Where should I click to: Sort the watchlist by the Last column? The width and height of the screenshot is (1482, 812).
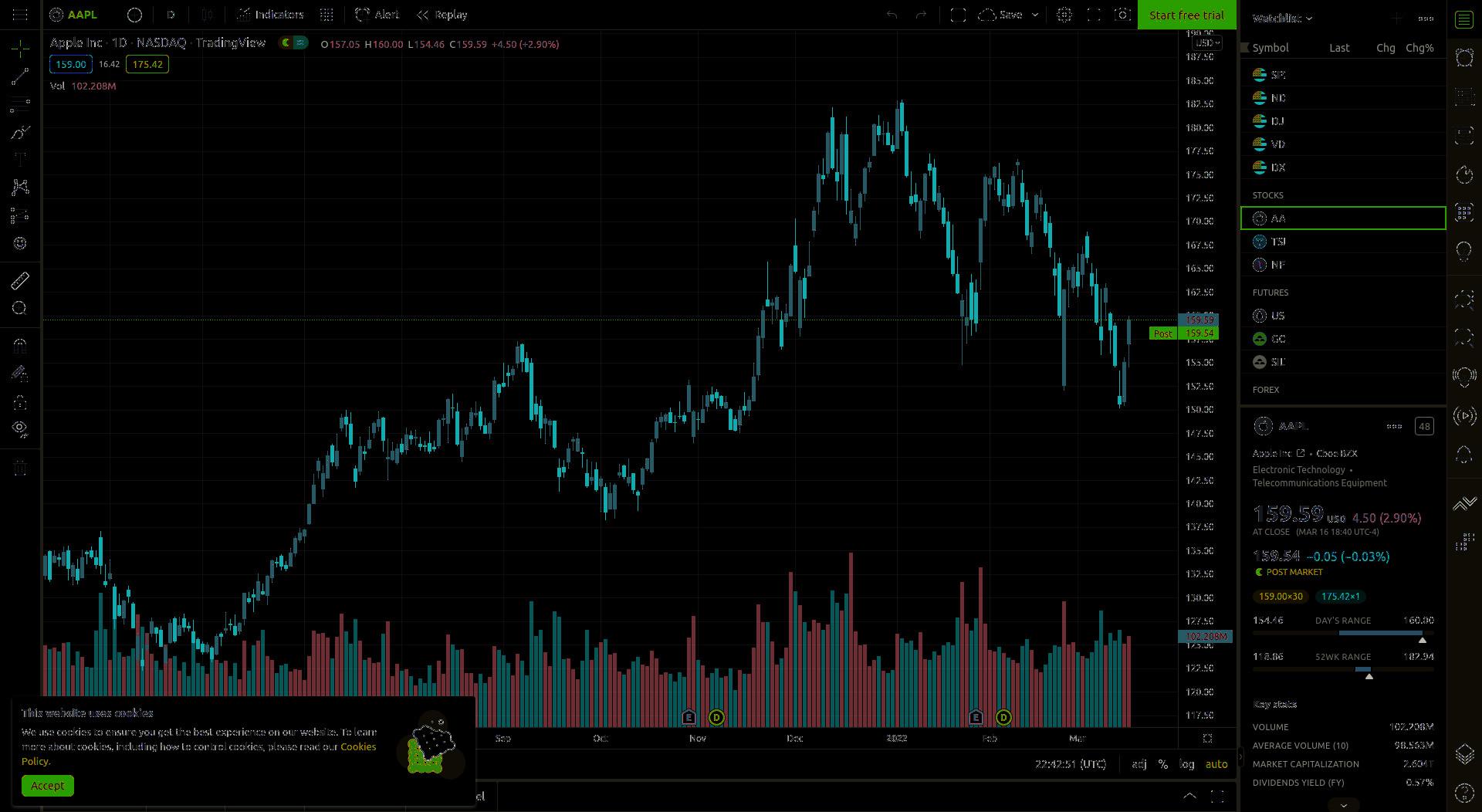tap(1339, 48)
